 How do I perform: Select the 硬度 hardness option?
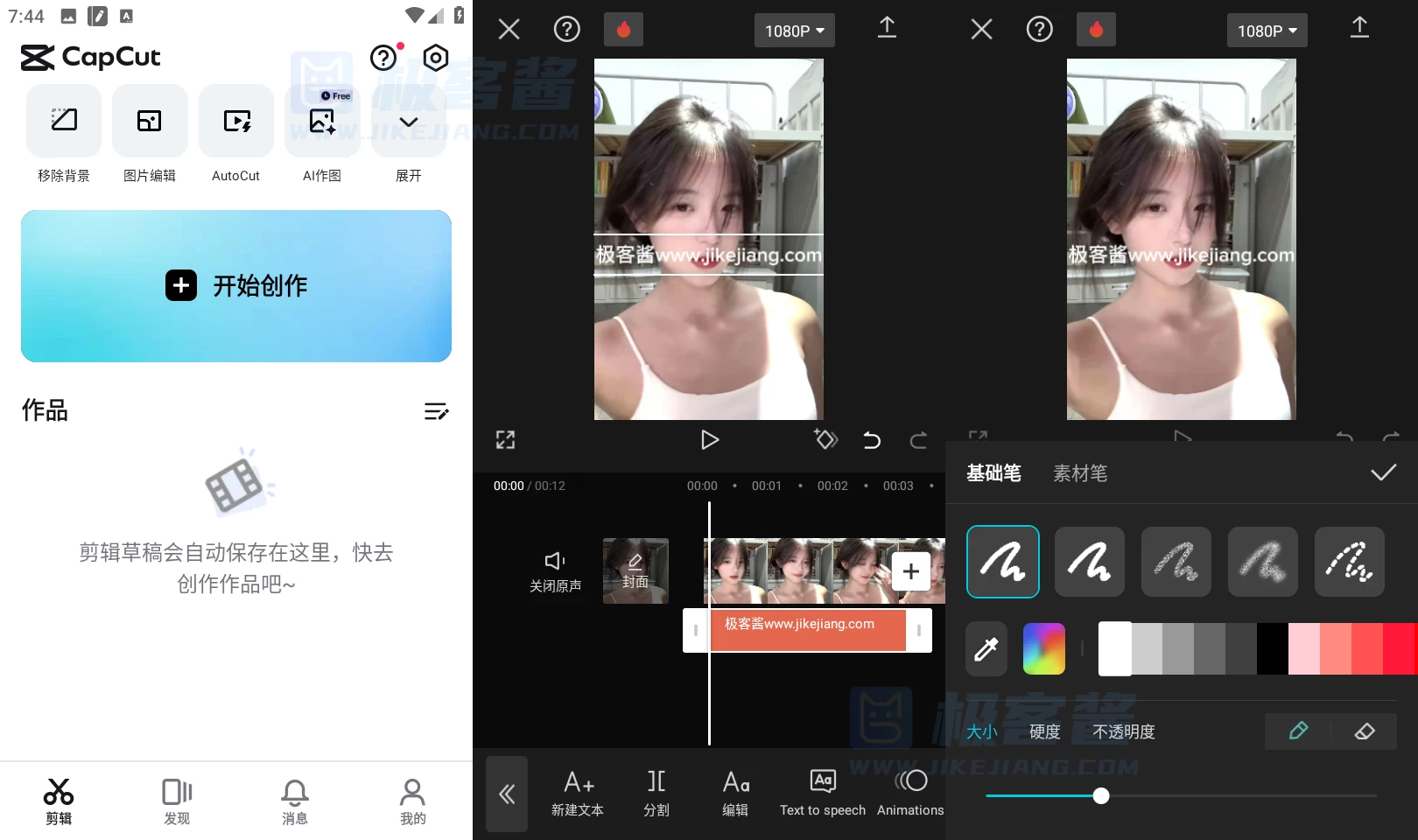click(x=1045, y=731)
